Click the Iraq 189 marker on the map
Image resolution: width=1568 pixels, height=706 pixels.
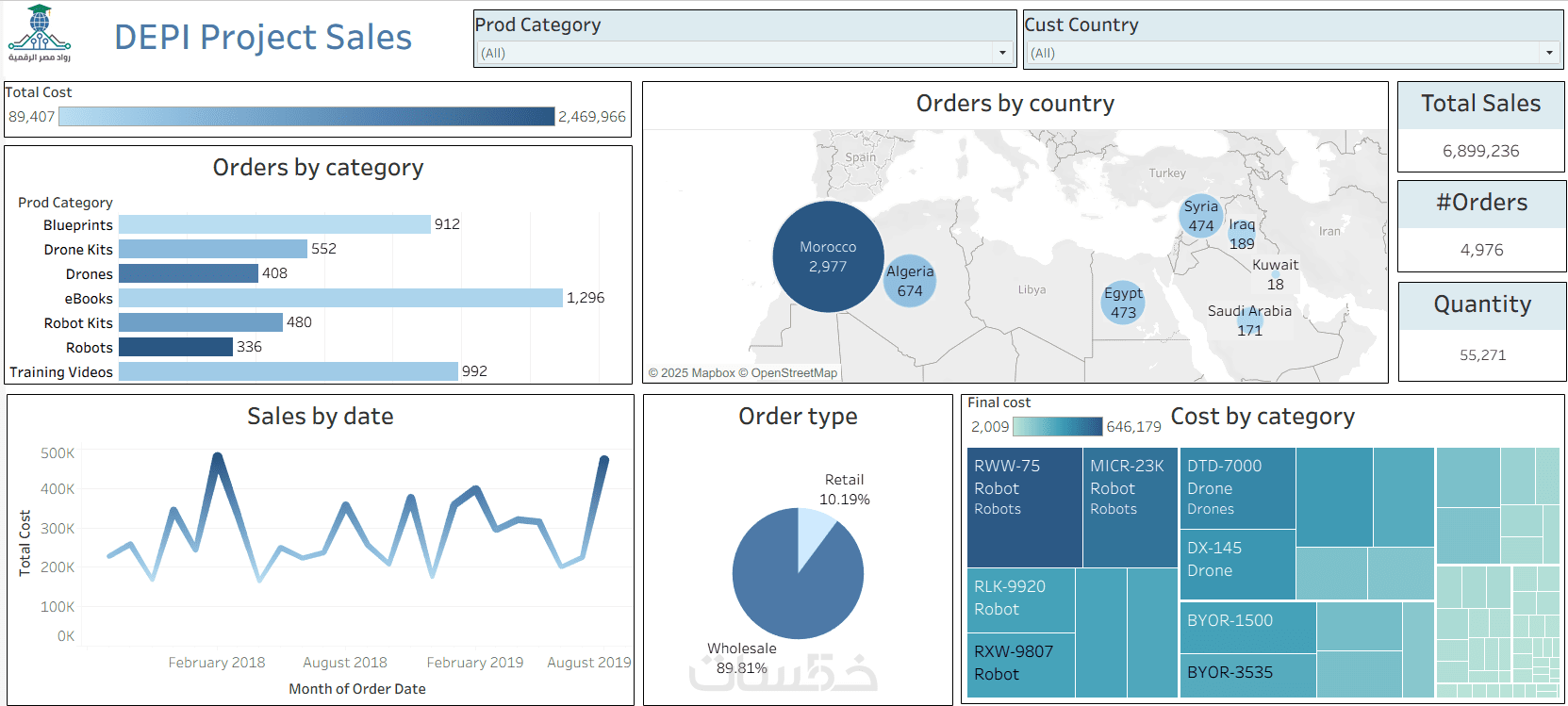coord(1242,234)
